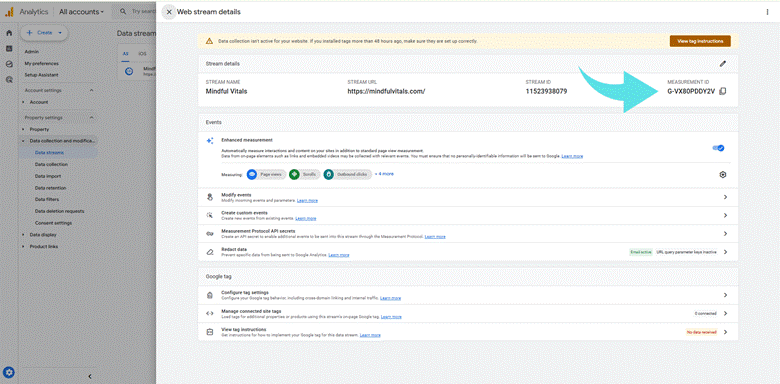This screenshot has width=780, height=384.
Task: Open My preferences in sidebar
Action: [x=42, y=63]
